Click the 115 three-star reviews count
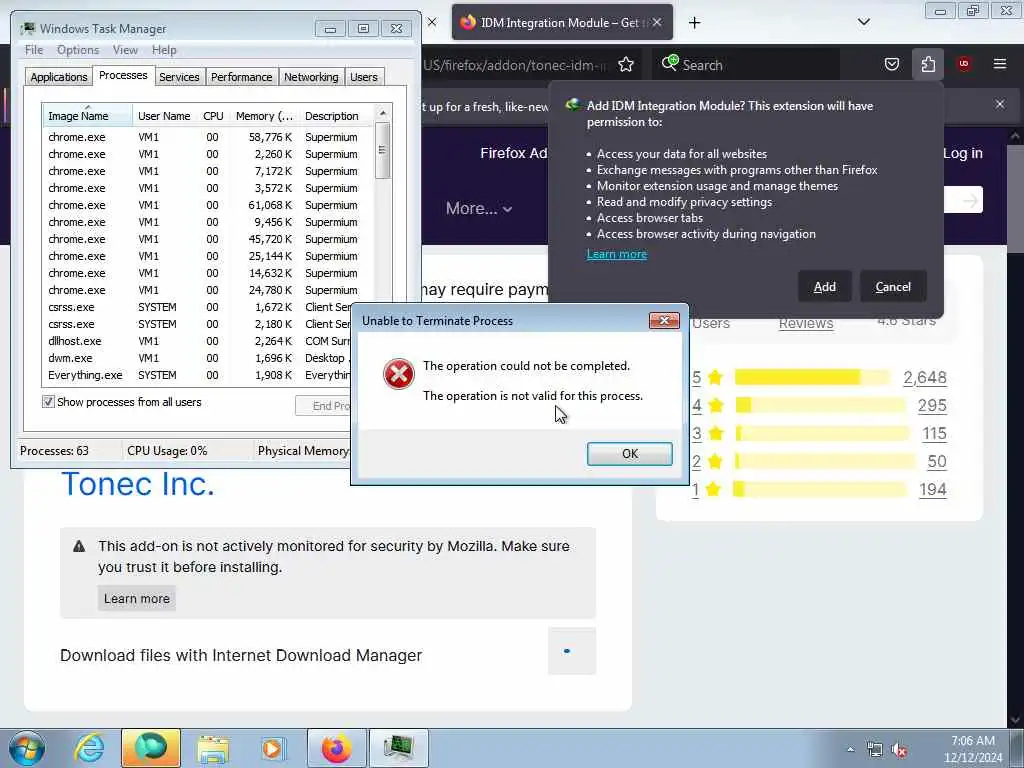The width and height of the screenshot is (1024, 768). pos(935,434)
